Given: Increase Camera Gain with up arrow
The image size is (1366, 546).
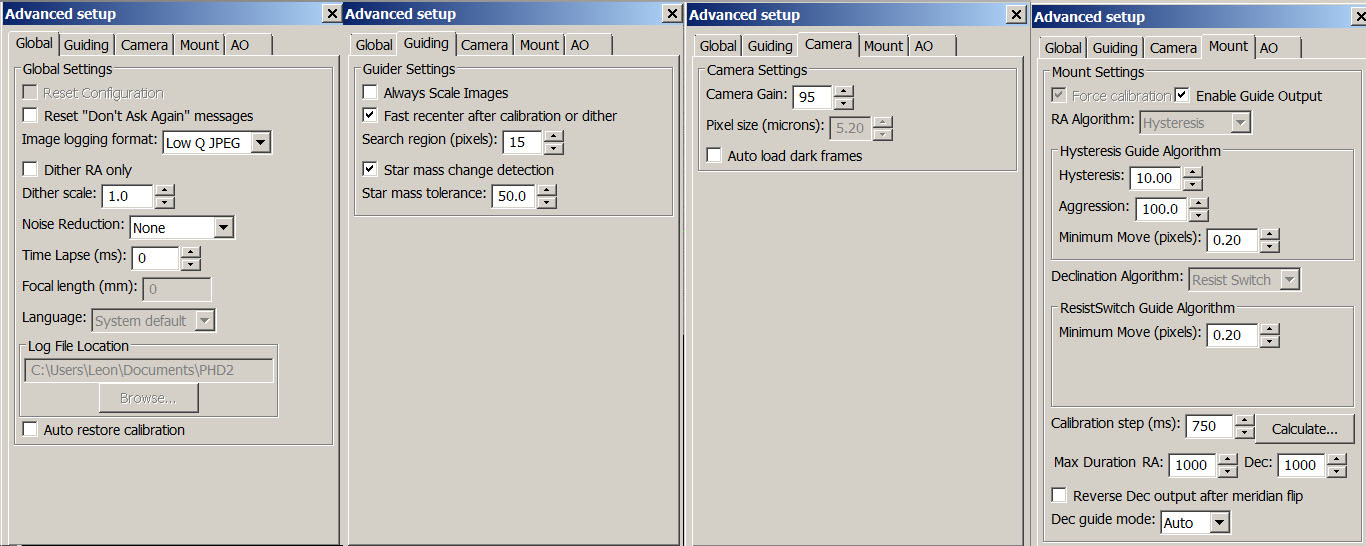Looking at the screenshot, I should coord(843,91).
